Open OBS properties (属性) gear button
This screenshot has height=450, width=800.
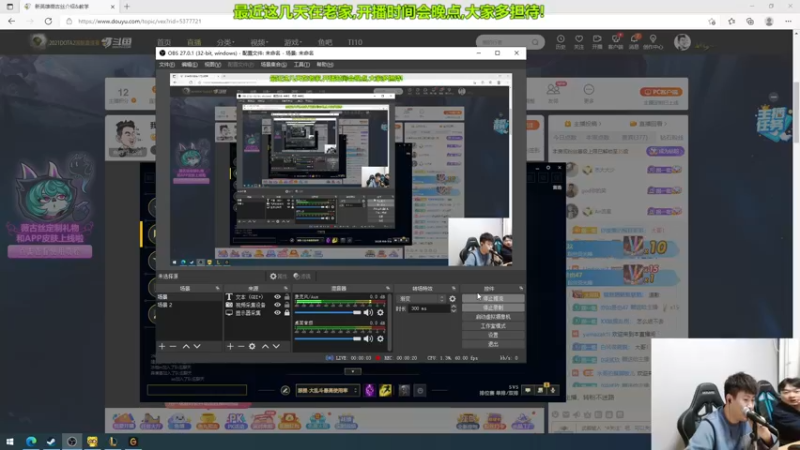pos(279,276)
